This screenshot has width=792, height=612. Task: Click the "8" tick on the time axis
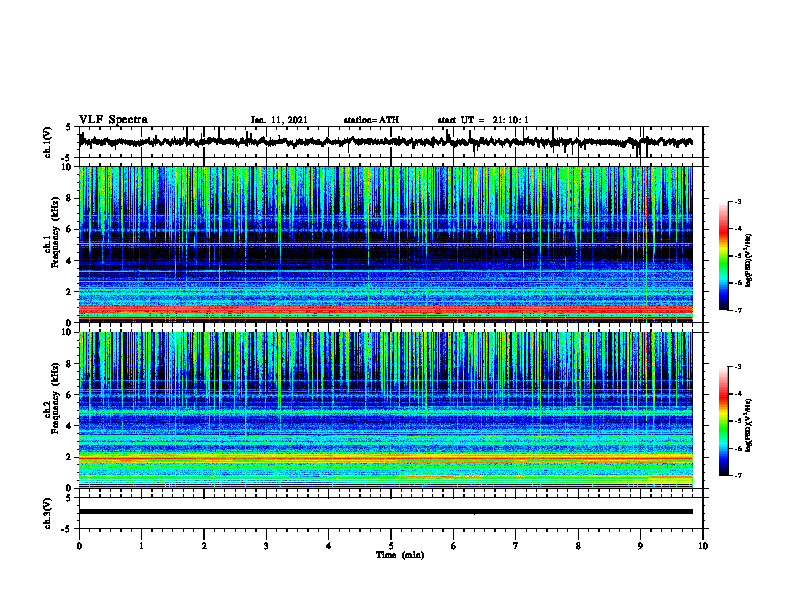pyautogui.click(x=578, y=546)
